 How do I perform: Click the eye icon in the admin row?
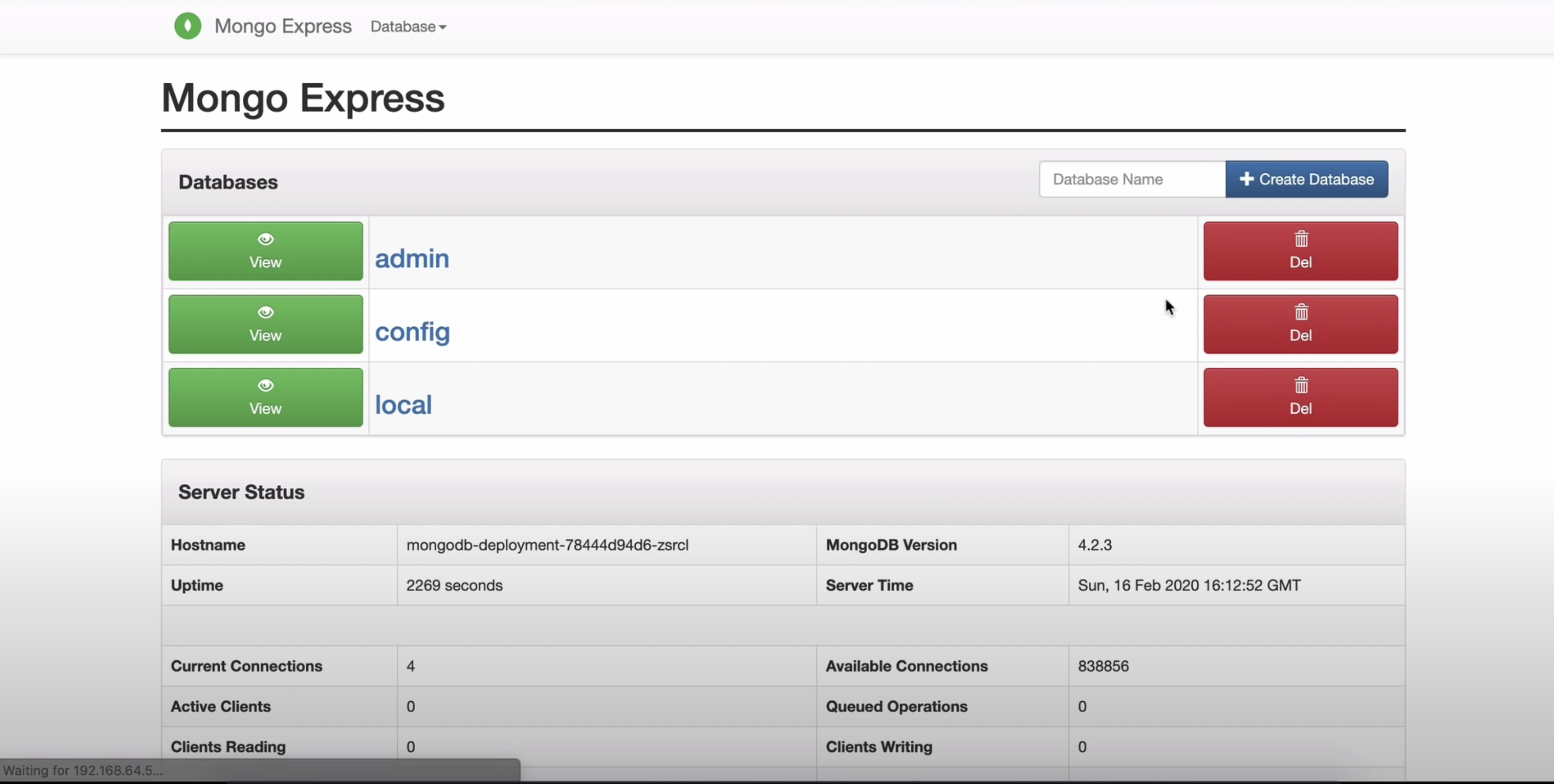[265, 239]
